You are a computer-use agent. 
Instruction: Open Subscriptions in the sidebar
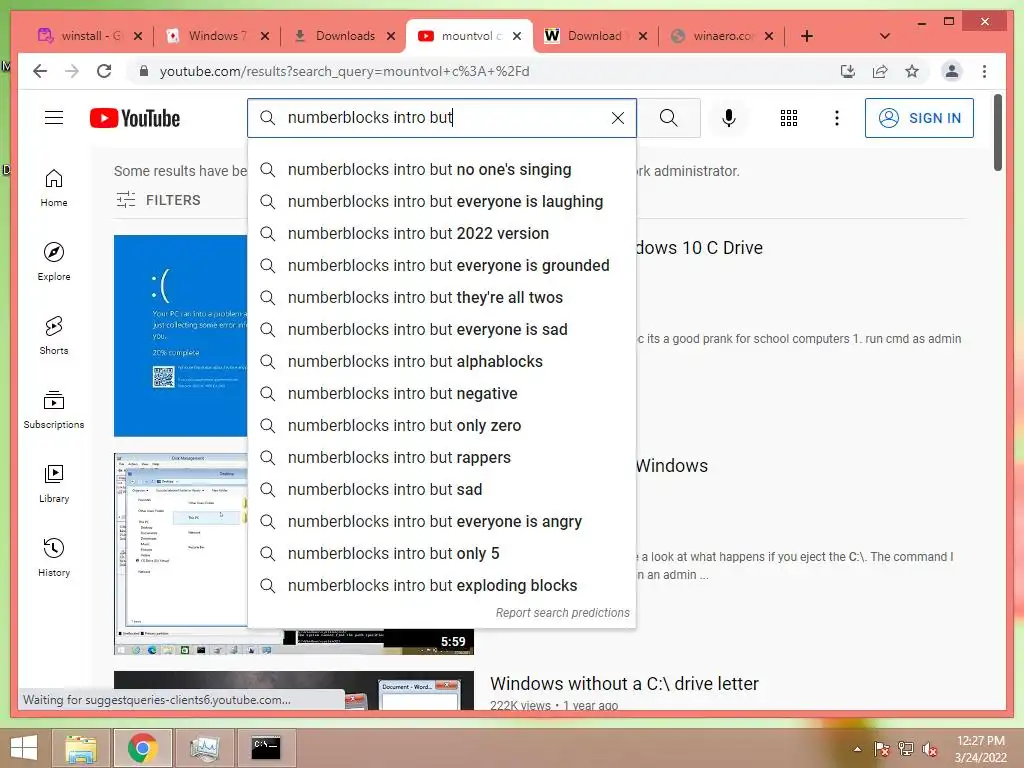coord(54,409)
